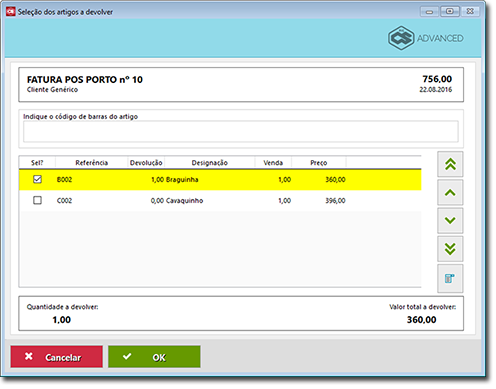Click the Designação column header
The width and height of the screenshot is (496, 389).
pos(210,163)
